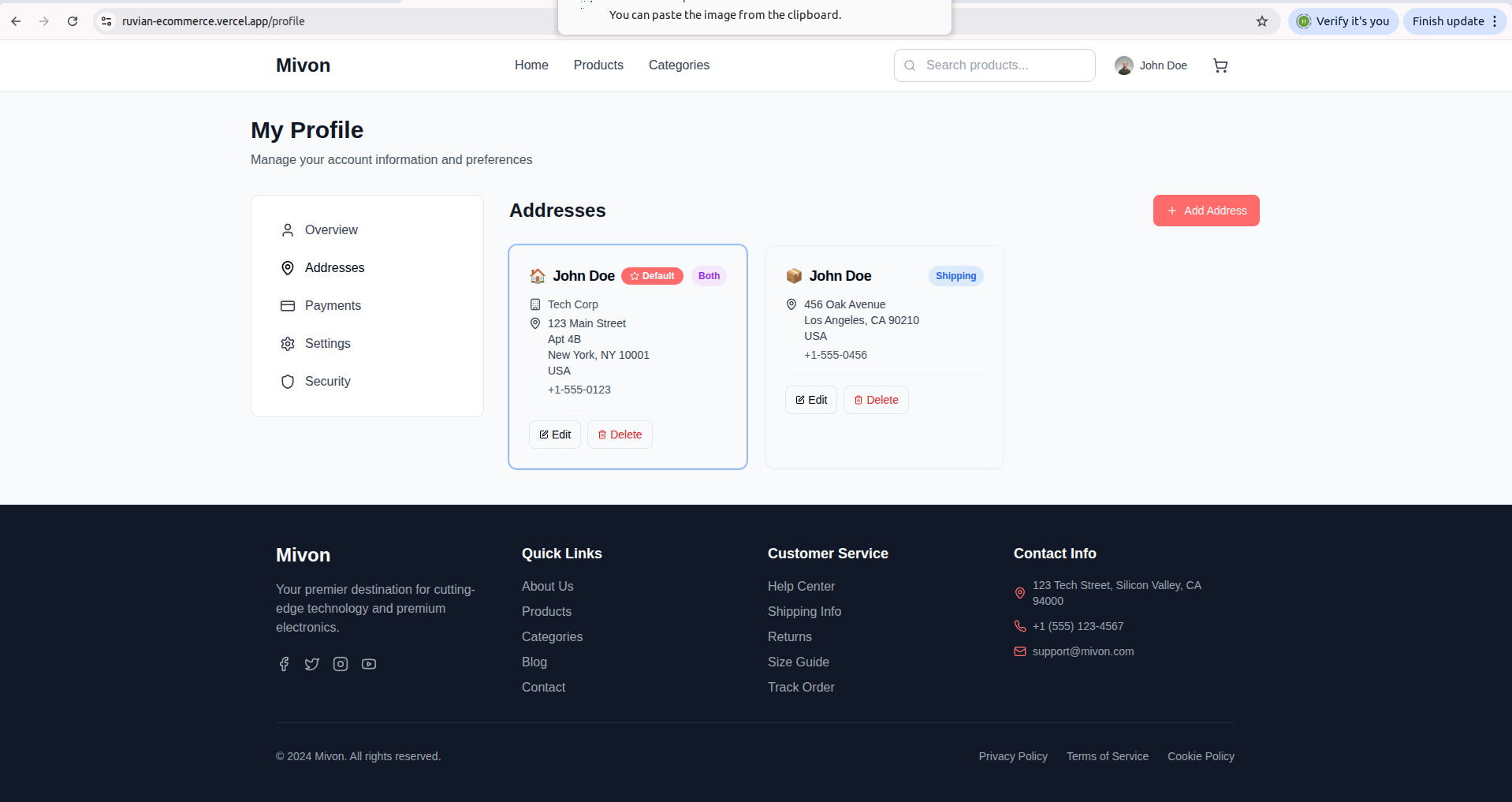
Task: Open Help Center link
Action: point(801,587)
